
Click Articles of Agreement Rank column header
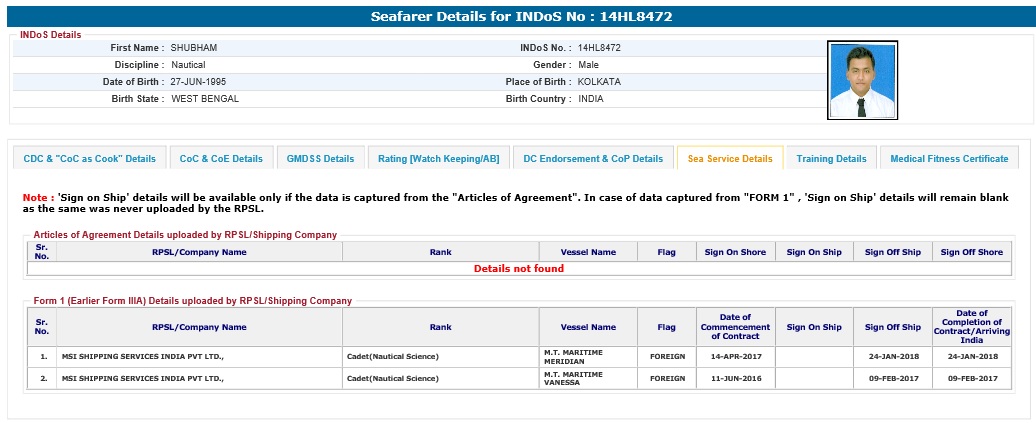[440, 252]
